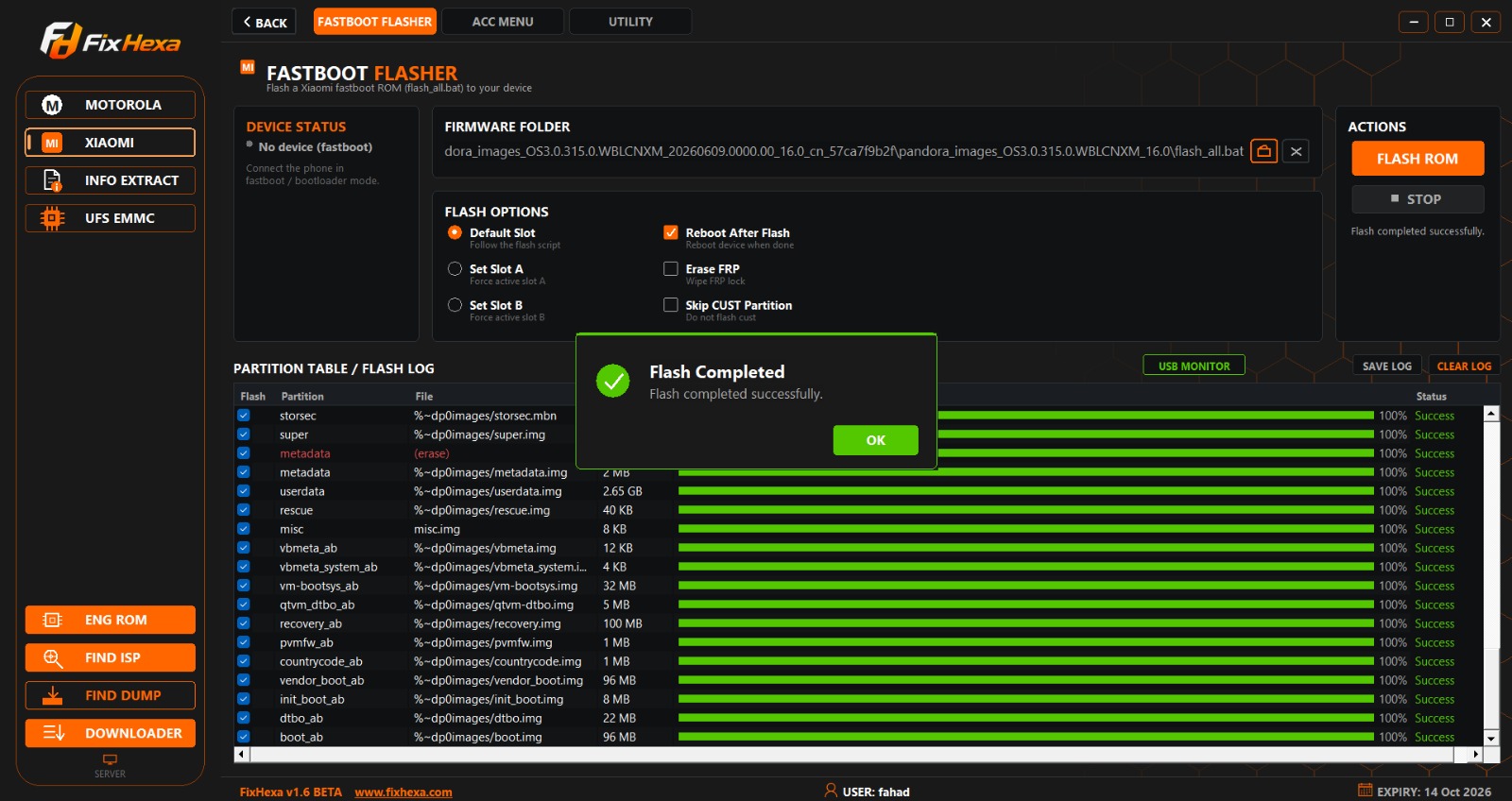Click the Save Log button
1512x801 pixels.
point(1387,366)
